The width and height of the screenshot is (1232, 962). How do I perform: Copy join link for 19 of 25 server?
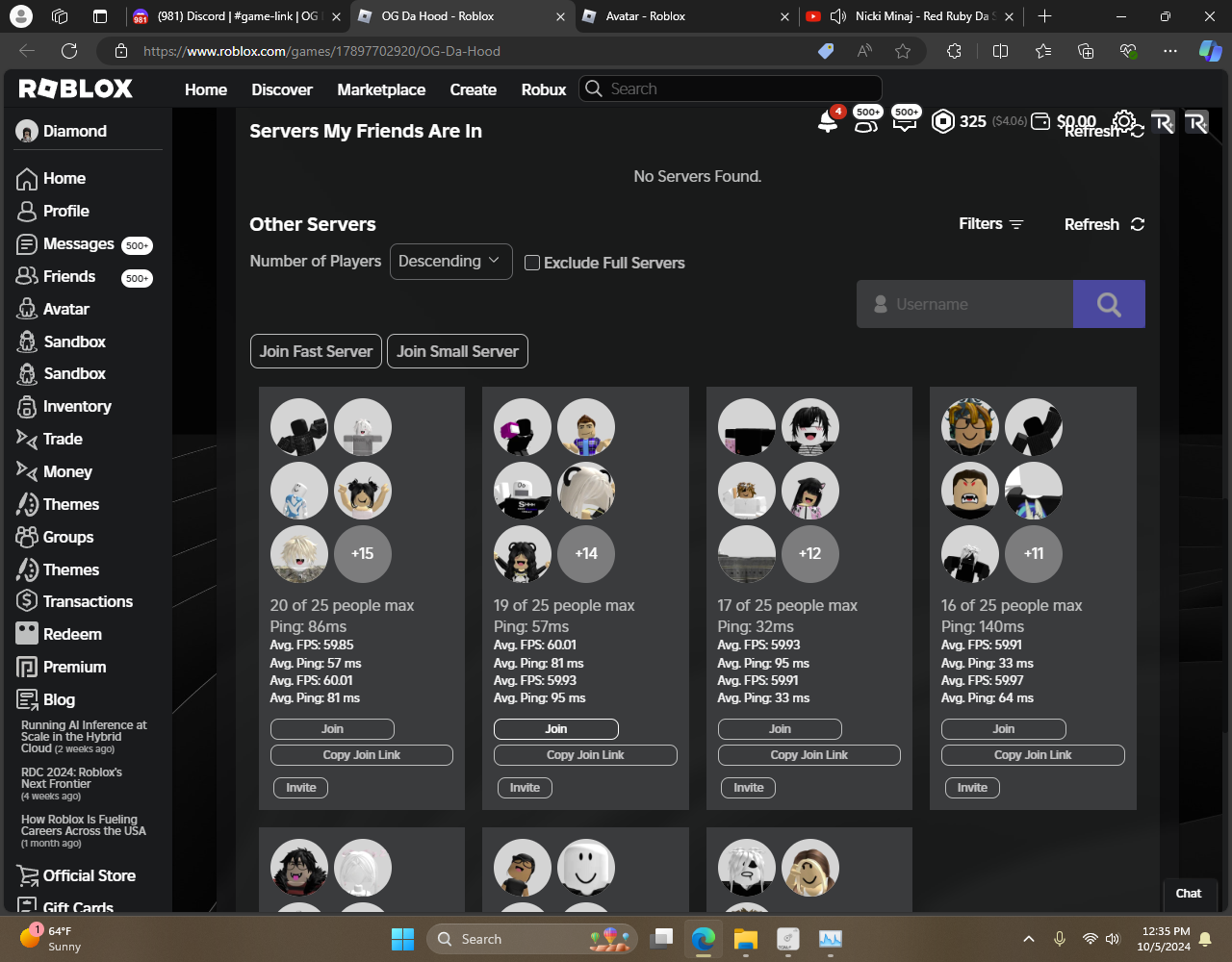click(585, 755)
